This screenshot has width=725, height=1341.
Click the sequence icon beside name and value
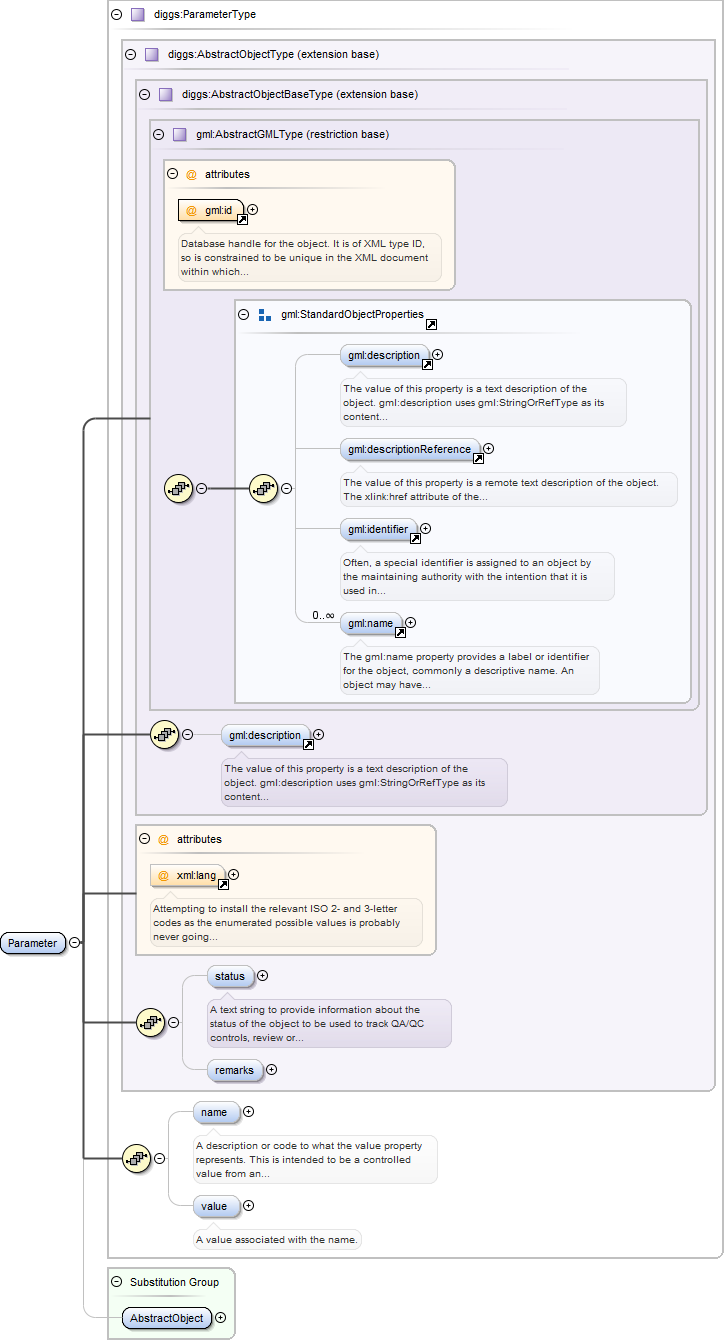(135, 1159)
